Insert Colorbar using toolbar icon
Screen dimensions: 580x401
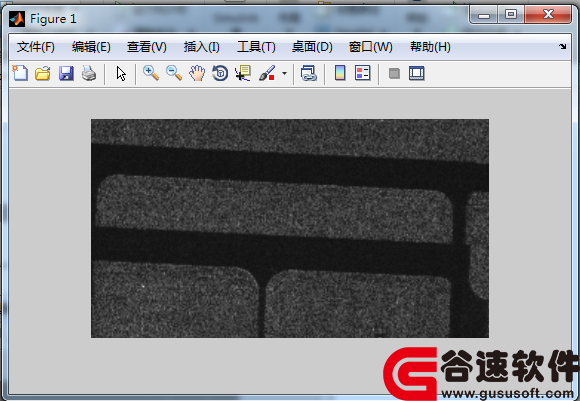click(340, 73)
